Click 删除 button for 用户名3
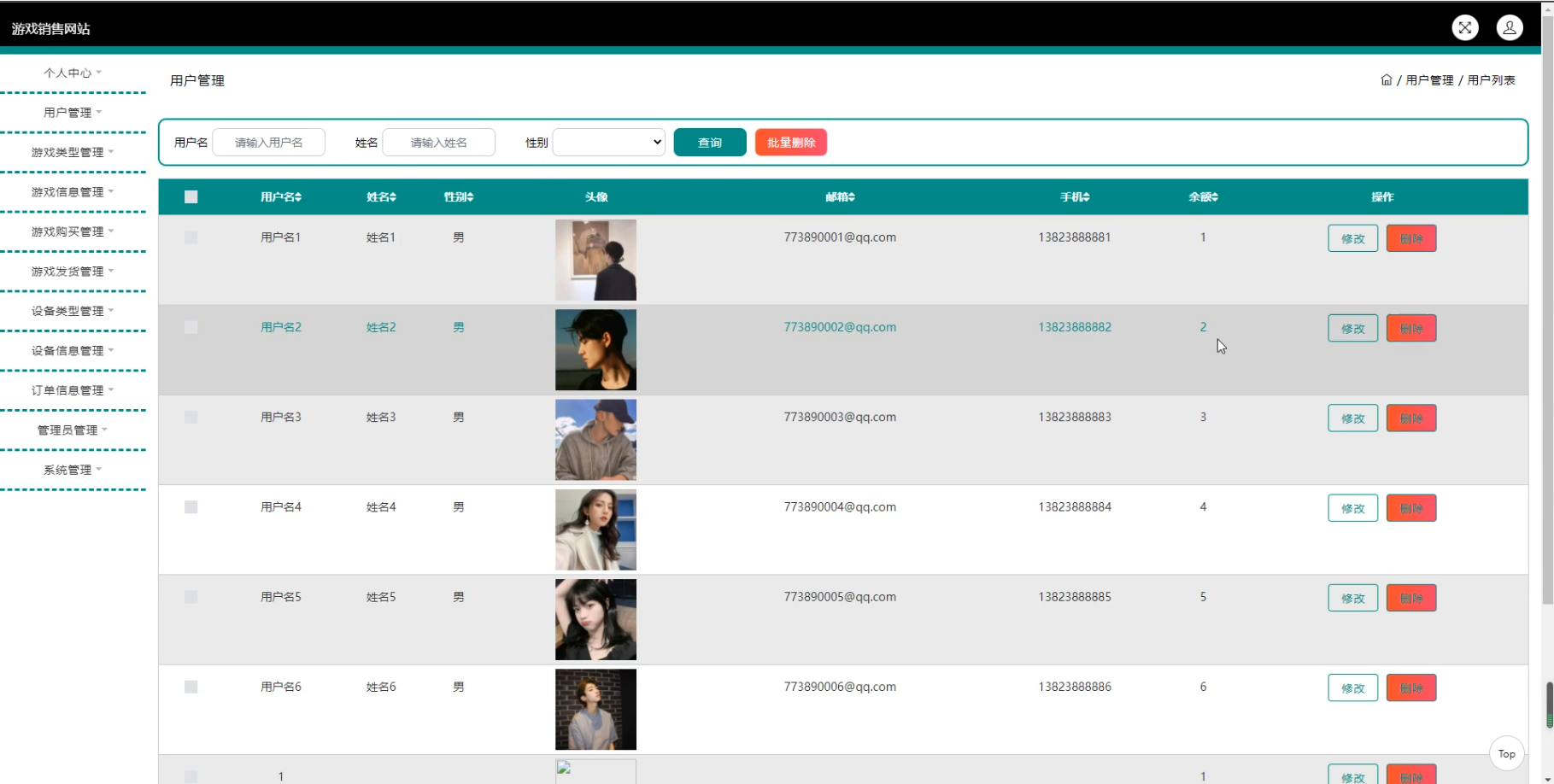This screenshot has height=784, width=1554. [x=1410, y=418]
